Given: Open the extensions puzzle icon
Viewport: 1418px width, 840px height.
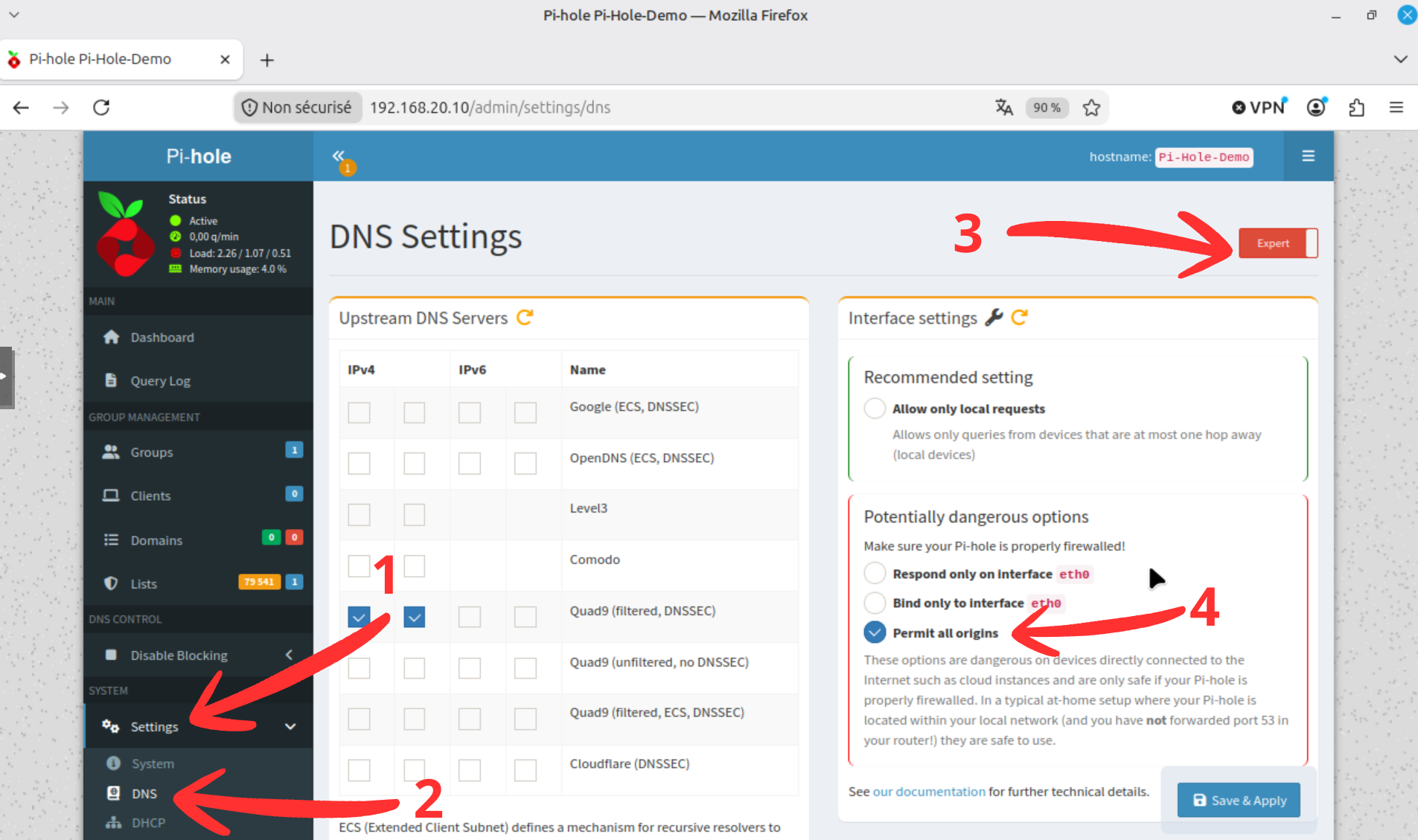Looking at the screenshot, I should coord(1356,108).
